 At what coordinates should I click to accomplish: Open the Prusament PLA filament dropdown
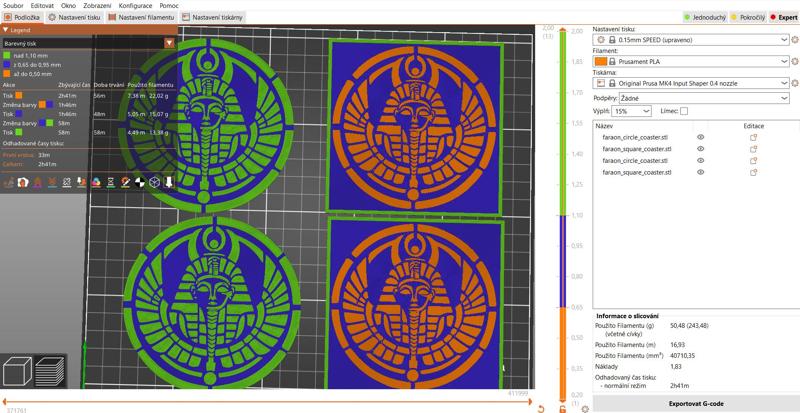(x=691, y=61)
